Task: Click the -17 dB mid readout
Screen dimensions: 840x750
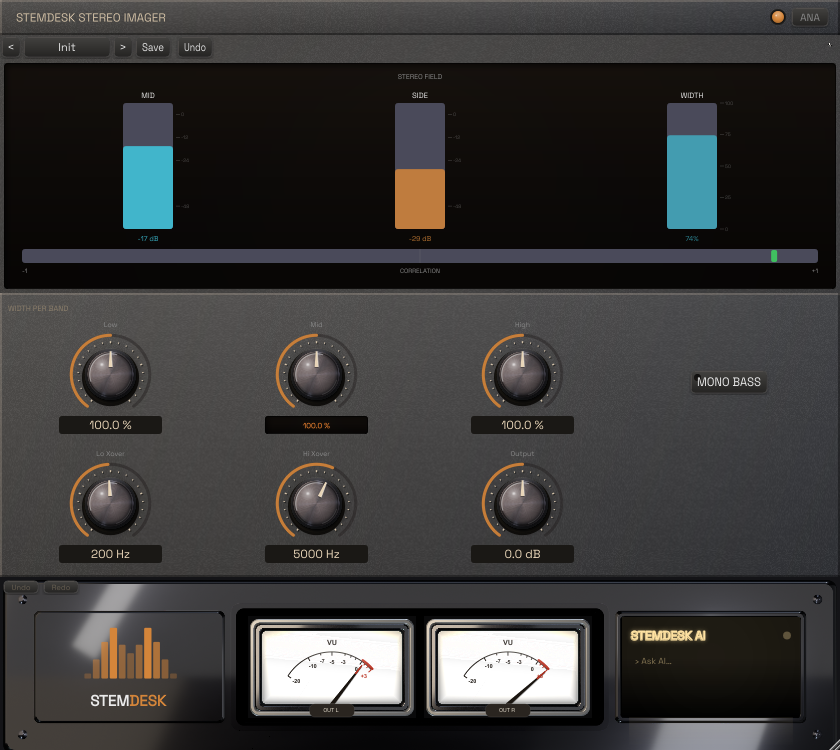Action: tap(148, 238)
